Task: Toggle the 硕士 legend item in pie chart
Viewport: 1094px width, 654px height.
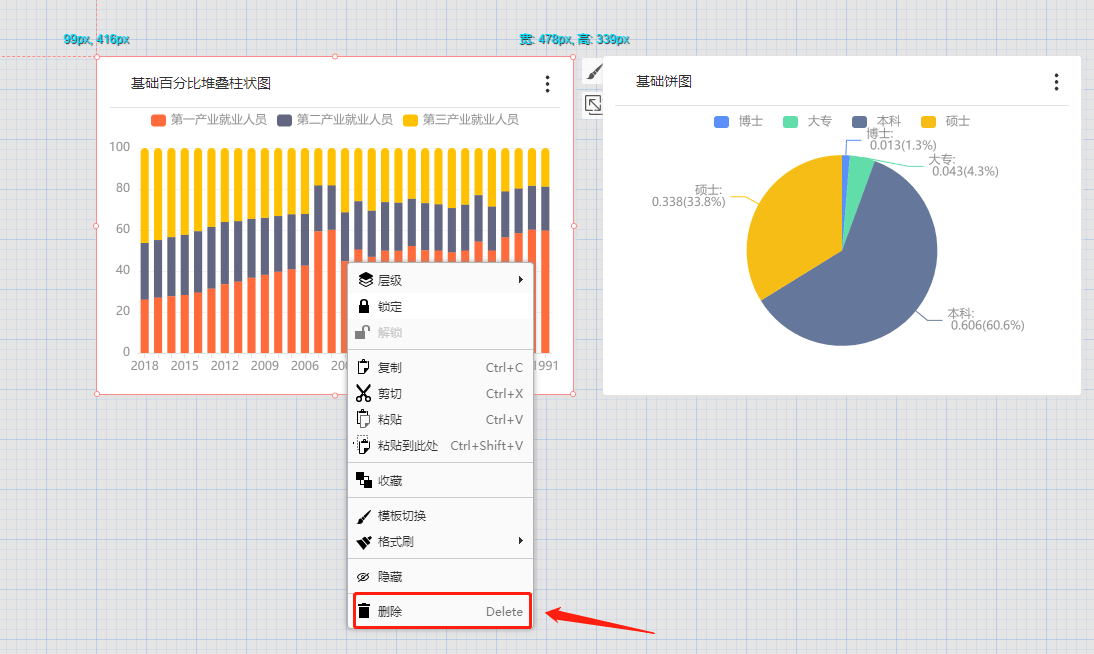Action: coord(945,121)
